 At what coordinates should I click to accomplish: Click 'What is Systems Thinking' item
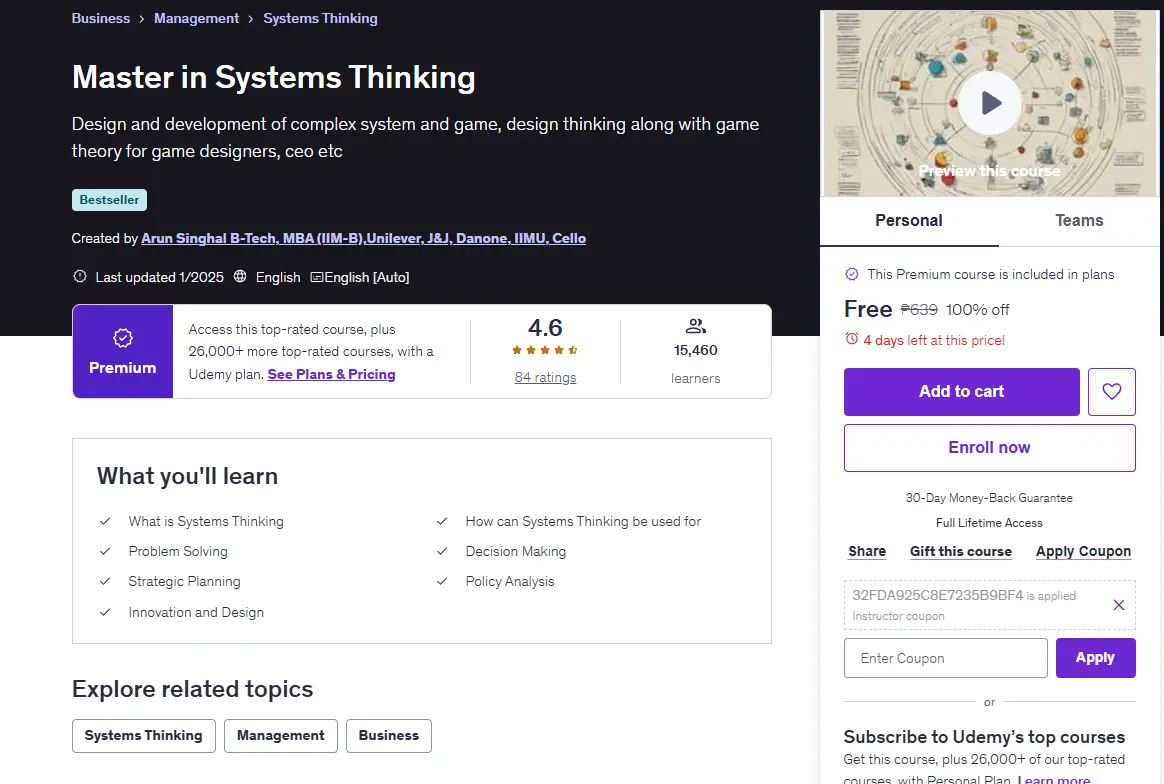(206, 521)
